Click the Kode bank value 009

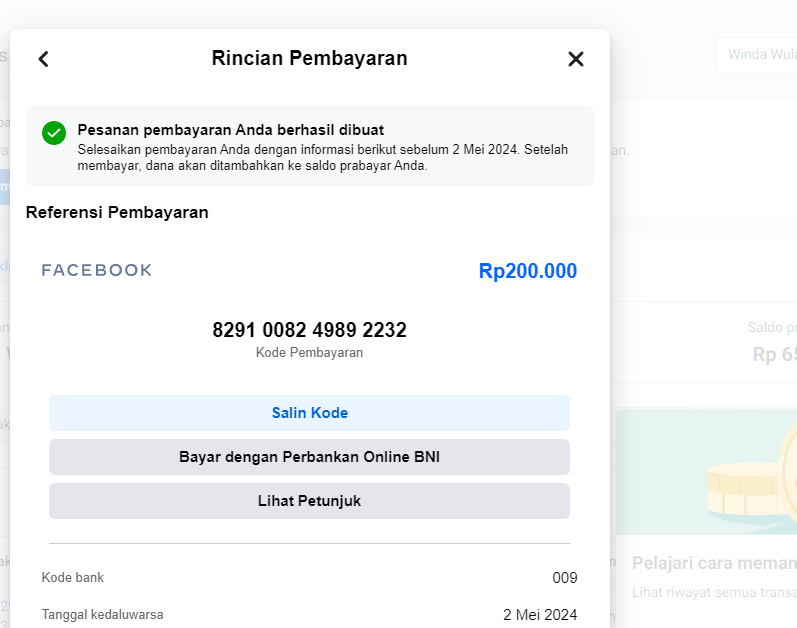pyautogui.click(x=565, y=578)
